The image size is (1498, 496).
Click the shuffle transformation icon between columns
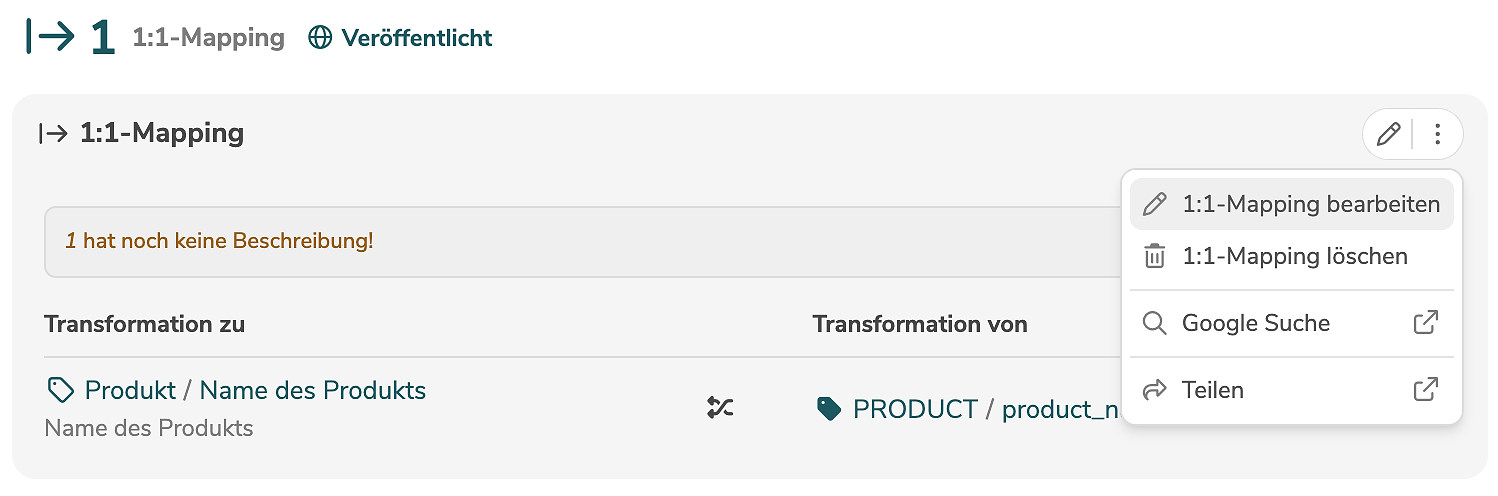(720, 407)
